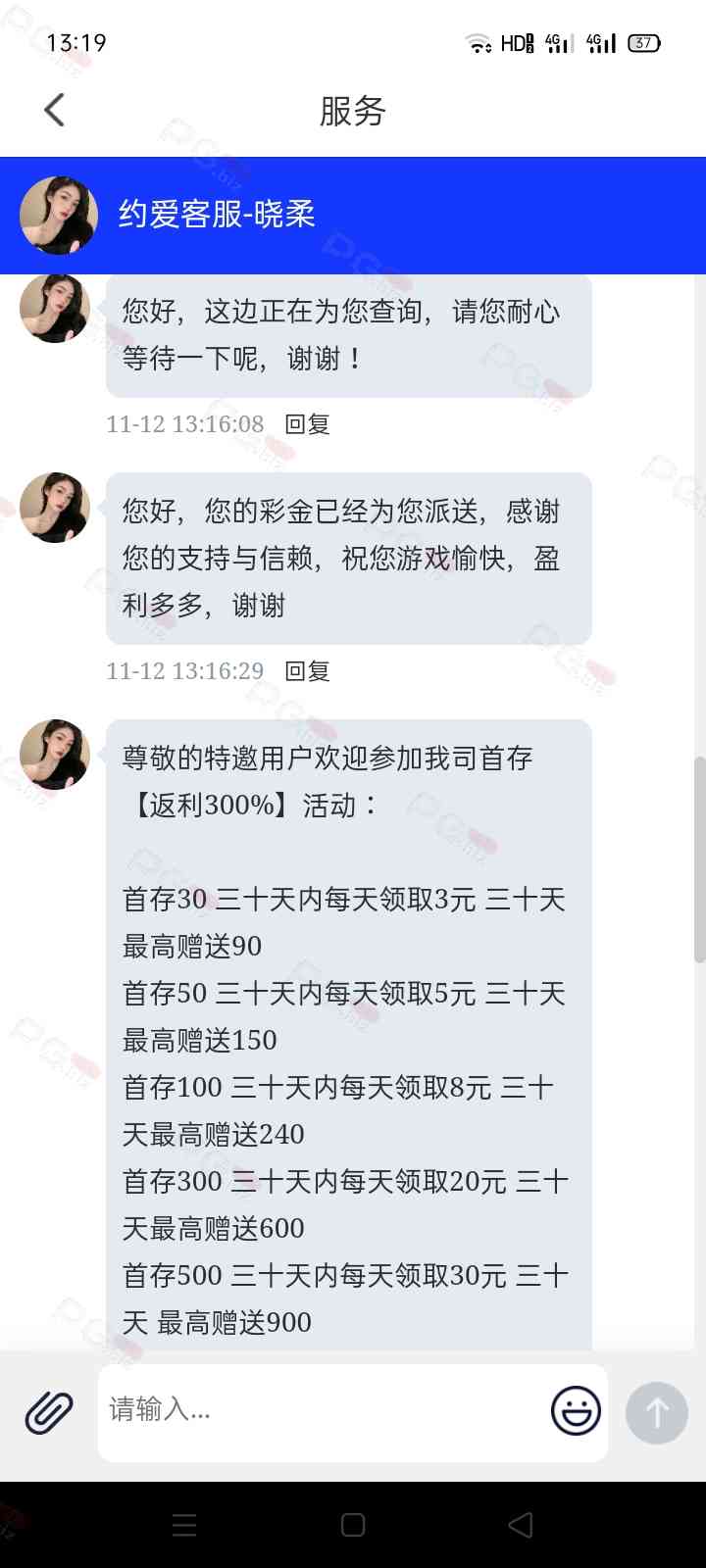706x1568 pixels.
Task: Tap the Android home square button
Action: click(353, 1525)
